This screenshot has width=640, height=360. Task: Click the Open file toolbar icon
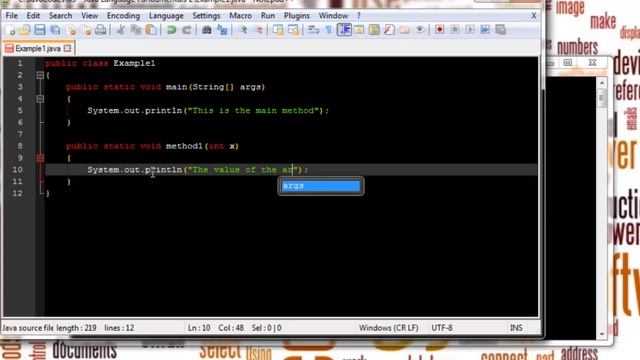click(x=25, y=30)
